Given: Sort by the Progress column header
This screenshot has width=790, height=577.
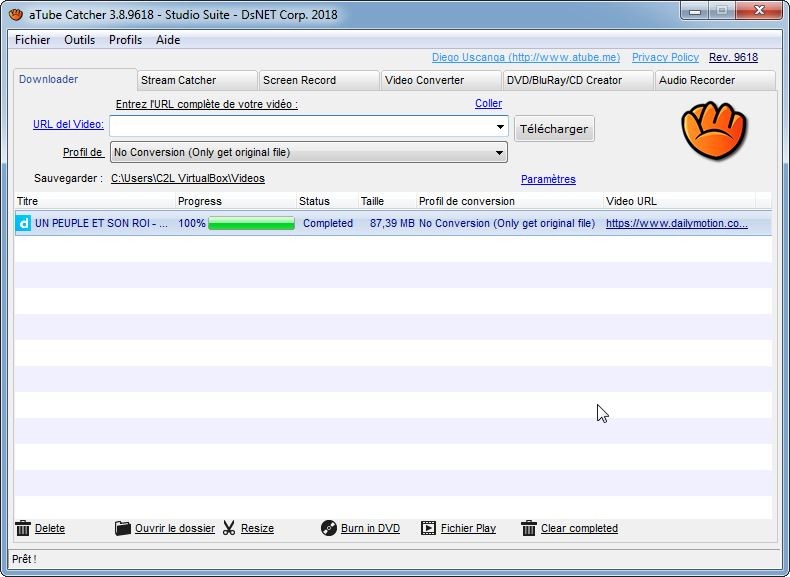Looking at the screenshot, I should click(236, 201).
